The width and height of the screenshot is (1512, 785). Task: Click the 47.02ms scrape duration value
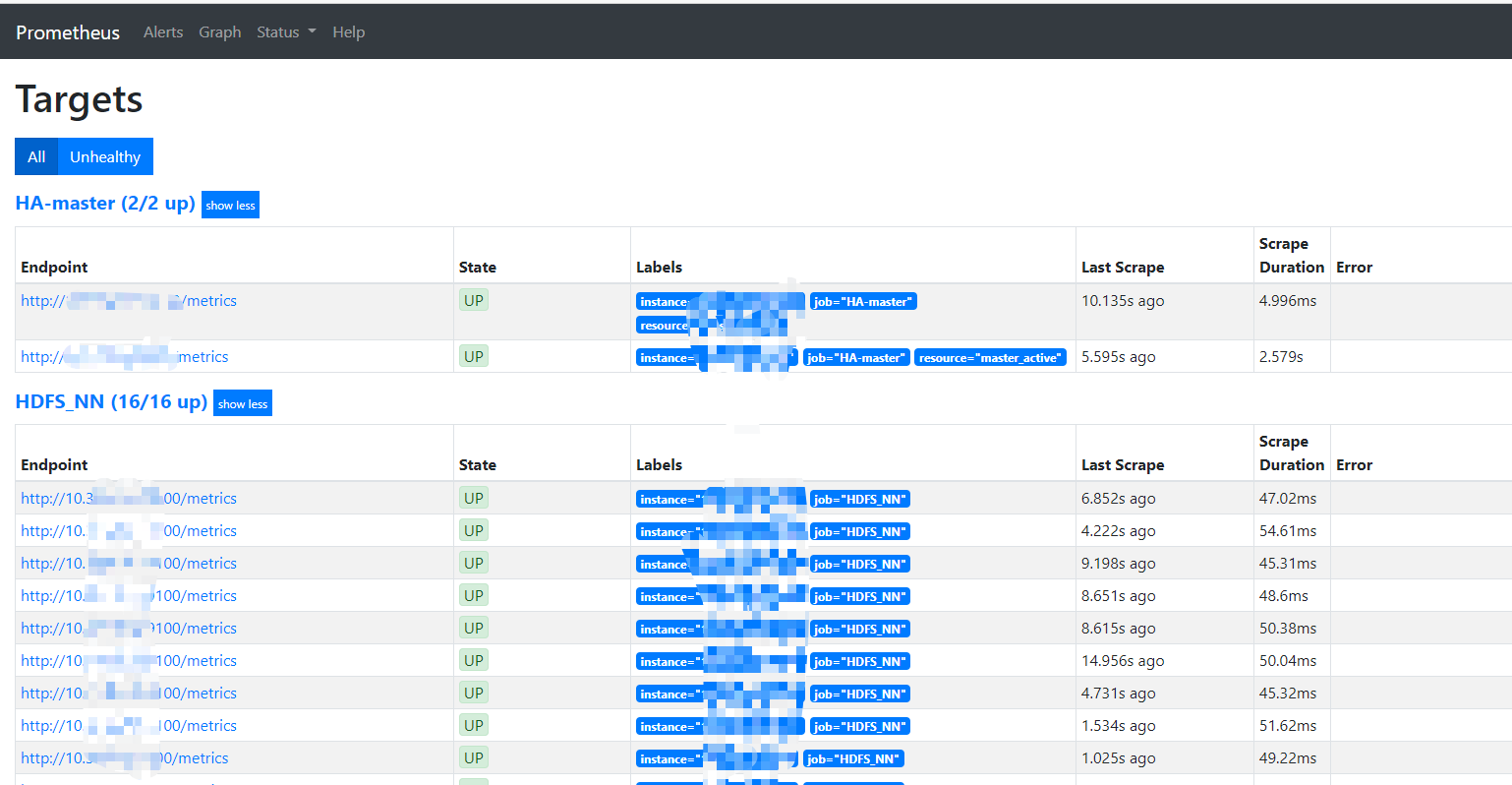pyautogui.click(x=1288, y=499)
